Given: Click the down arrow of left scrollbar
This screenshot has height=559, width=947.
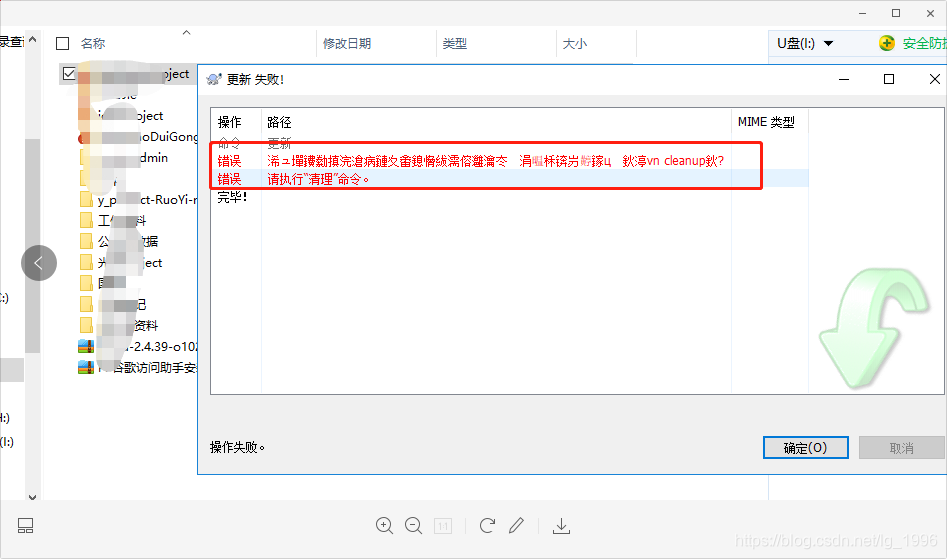Looking at the screenshot, I should pyautogui.click(x=33, y=497).
